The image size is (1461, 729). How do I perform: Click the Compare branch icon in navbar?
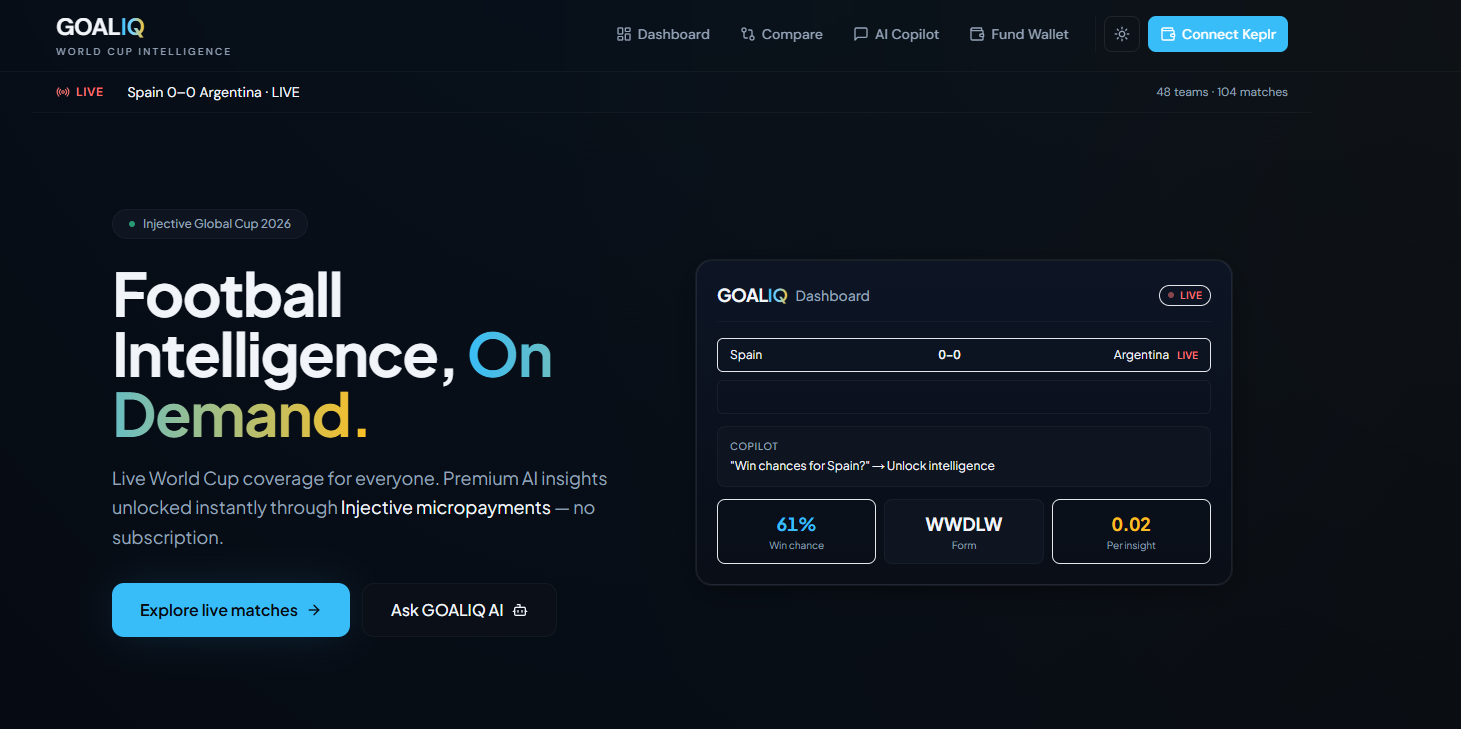coord(748,34)
